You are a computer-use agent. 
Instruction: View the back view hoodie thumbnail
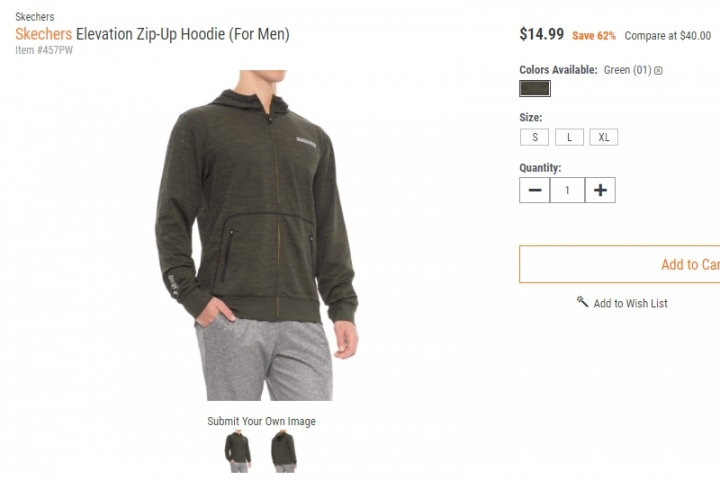click(284, 451)
